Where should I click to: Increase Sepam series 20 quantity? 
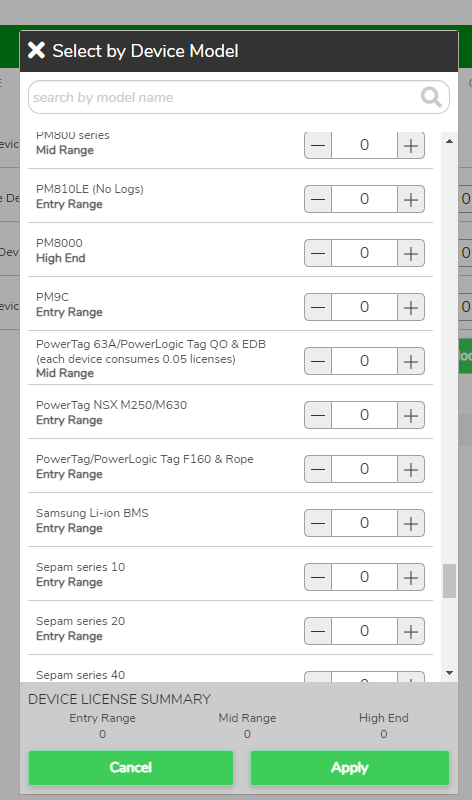click(x=411, y=632)
